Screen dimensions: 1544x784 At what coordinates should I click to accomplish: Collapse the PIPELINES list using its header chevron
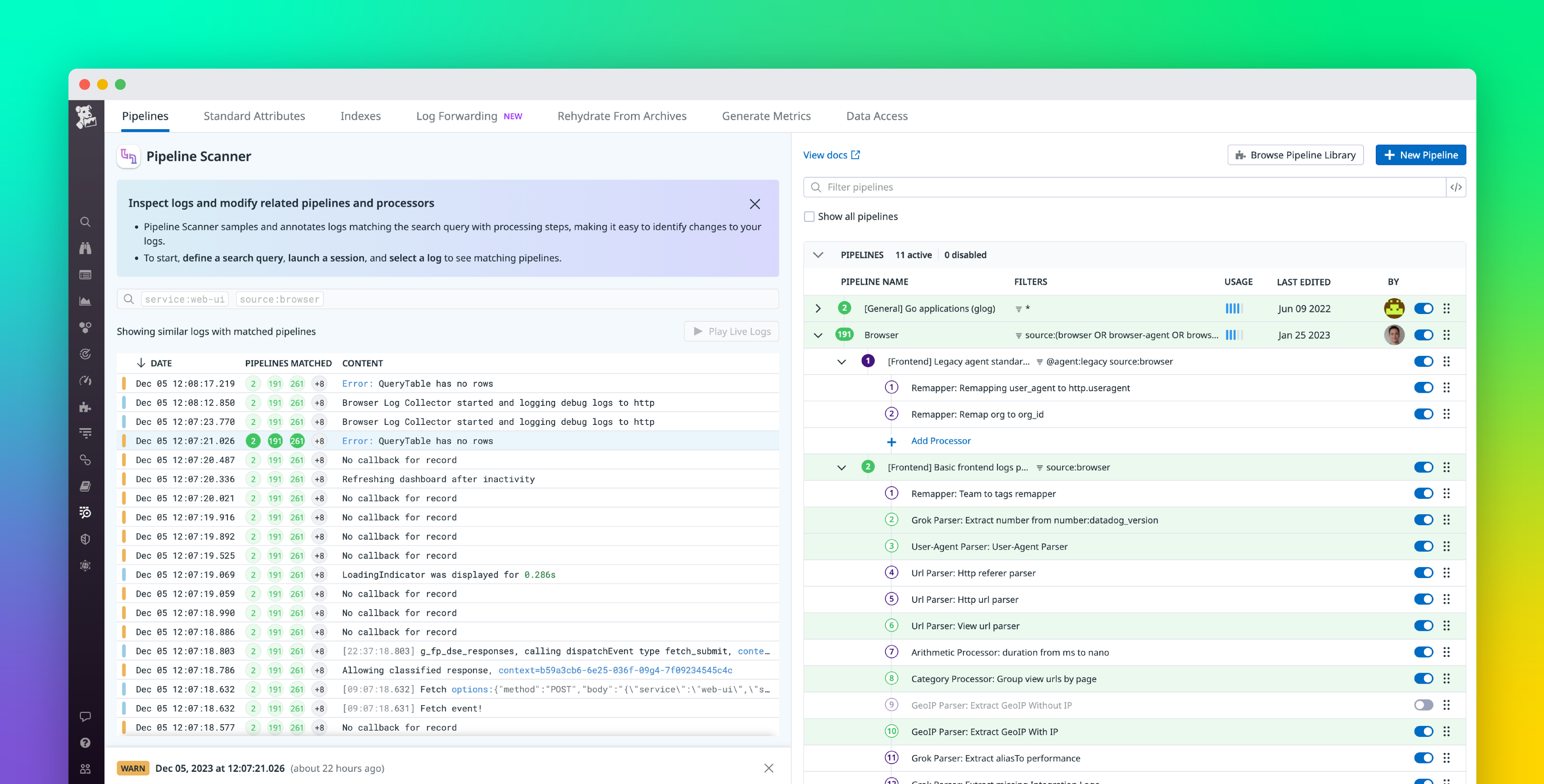[818, 254]
